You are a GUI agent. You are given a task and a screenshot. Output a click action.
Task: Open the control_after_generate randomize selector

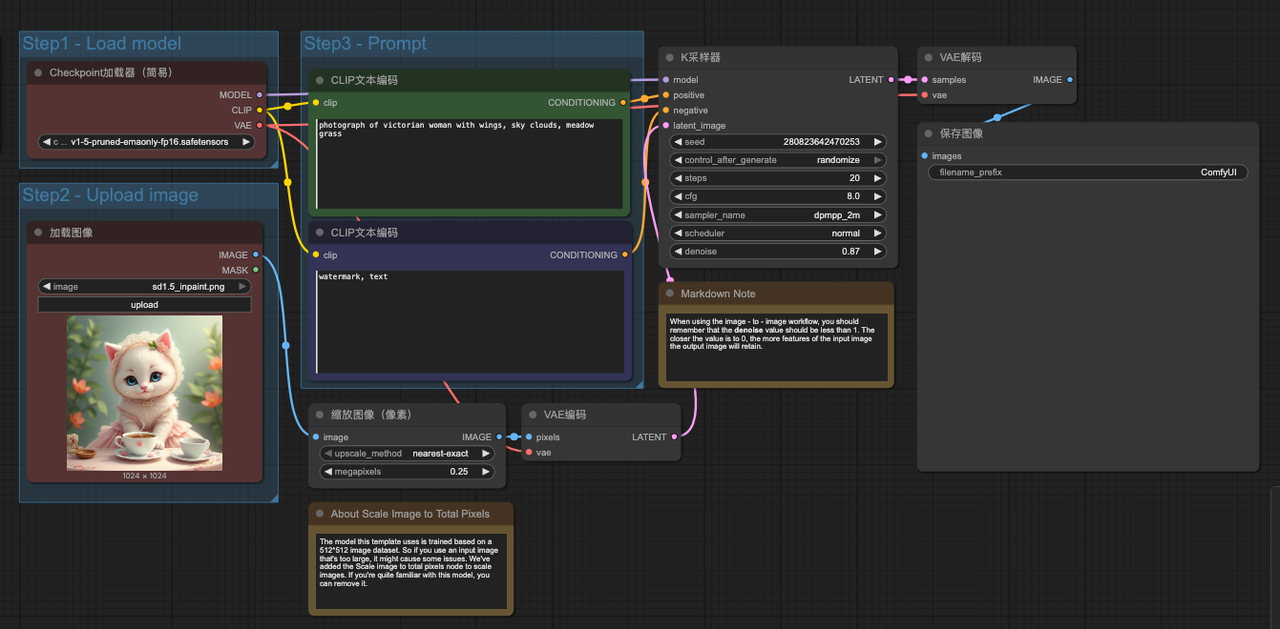[x=778, y=160]
